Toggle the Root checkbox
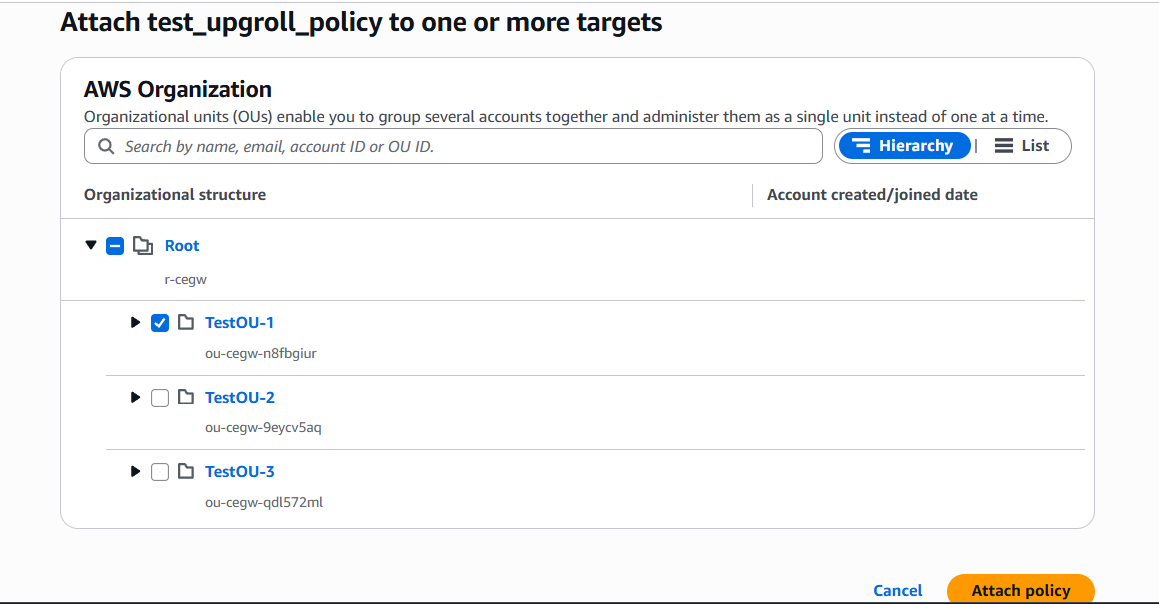This screenshot has height=604, width=1159. pyautogui.click(x=115, y=246)
